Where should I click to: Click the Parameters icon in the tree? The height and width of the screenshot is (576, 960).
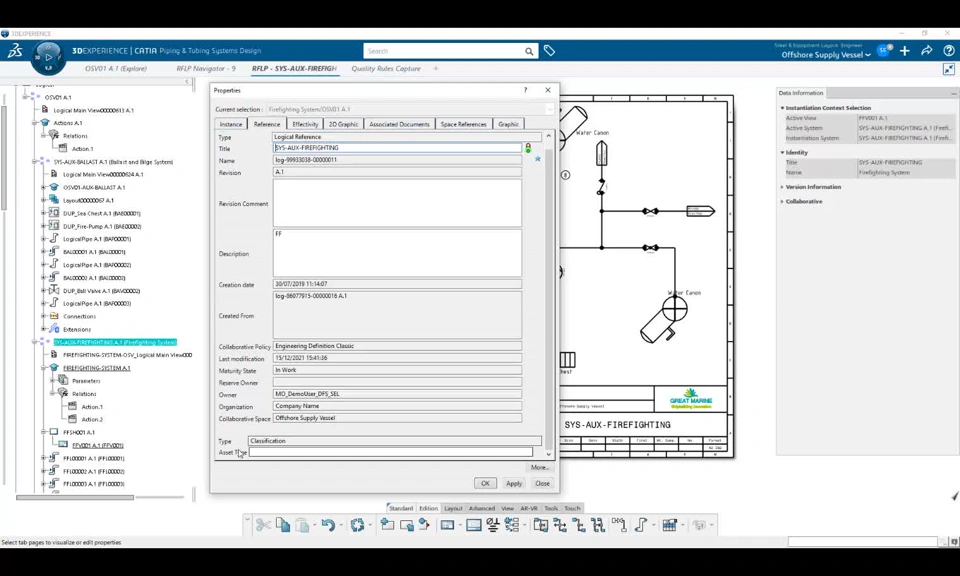[63, 381]
